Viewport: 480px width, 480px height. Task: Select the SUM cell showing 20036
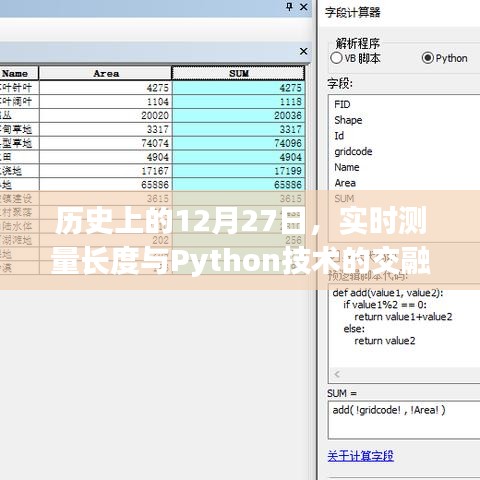[238, 115]
